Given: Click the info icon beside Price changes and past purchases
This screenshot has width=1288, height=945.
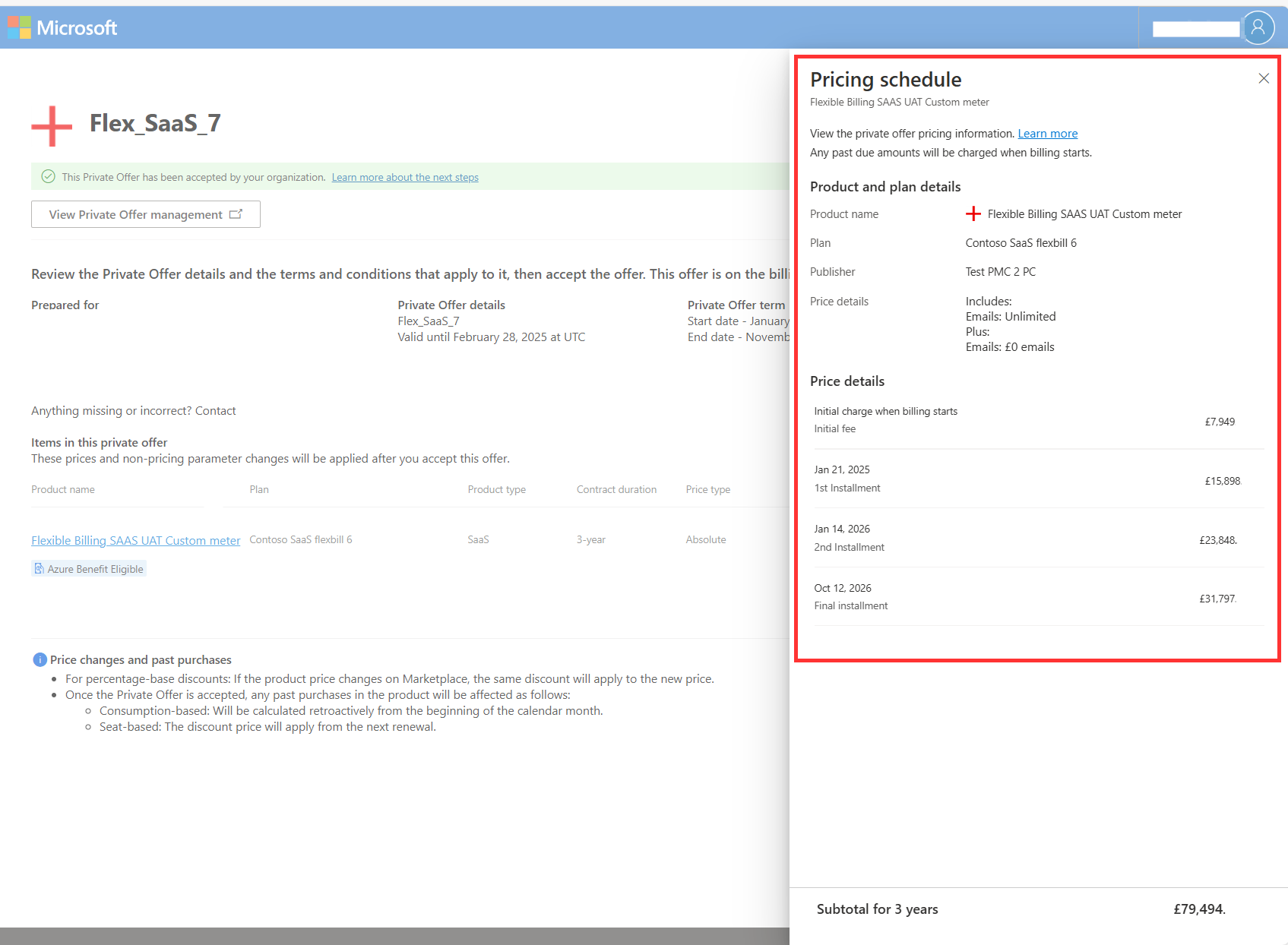Looking at the screenshot, I should (x=39, y=659).
